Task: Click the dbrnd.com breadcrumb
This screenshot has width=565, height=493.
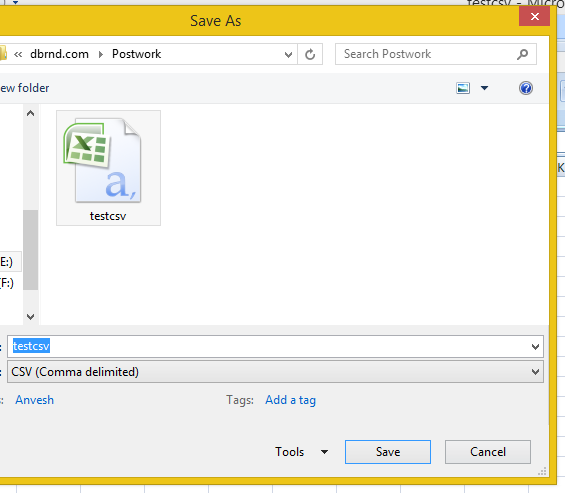Action: tap(59, 54)
